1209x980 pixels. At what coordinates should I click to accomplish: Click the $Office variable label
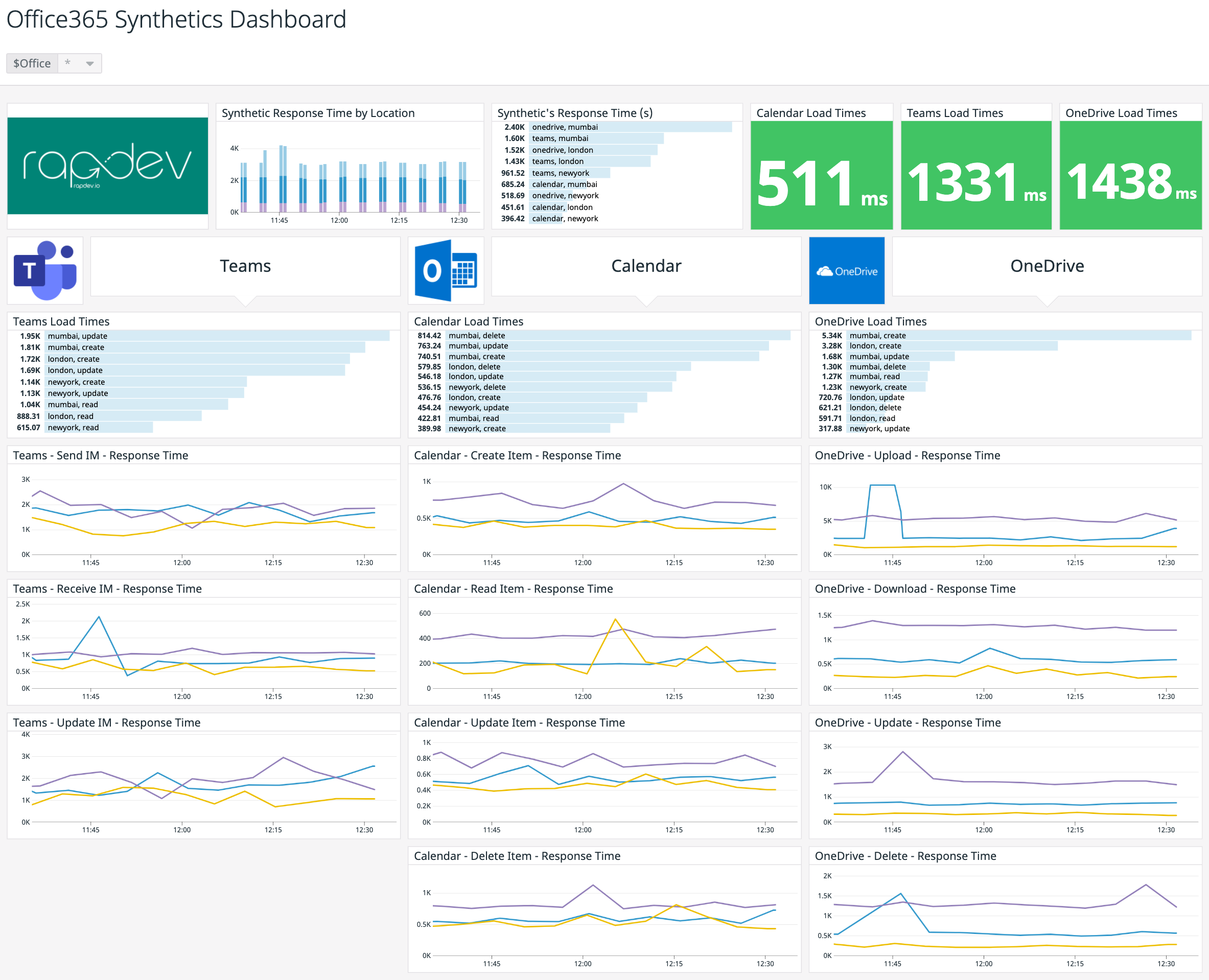point(32,63)
